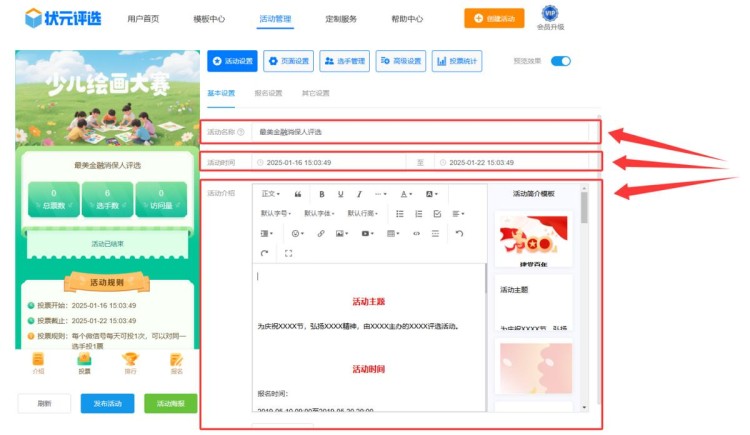Open the 默认字体 font family dropdown
The image size is (750, 435).
pos(319,214)
